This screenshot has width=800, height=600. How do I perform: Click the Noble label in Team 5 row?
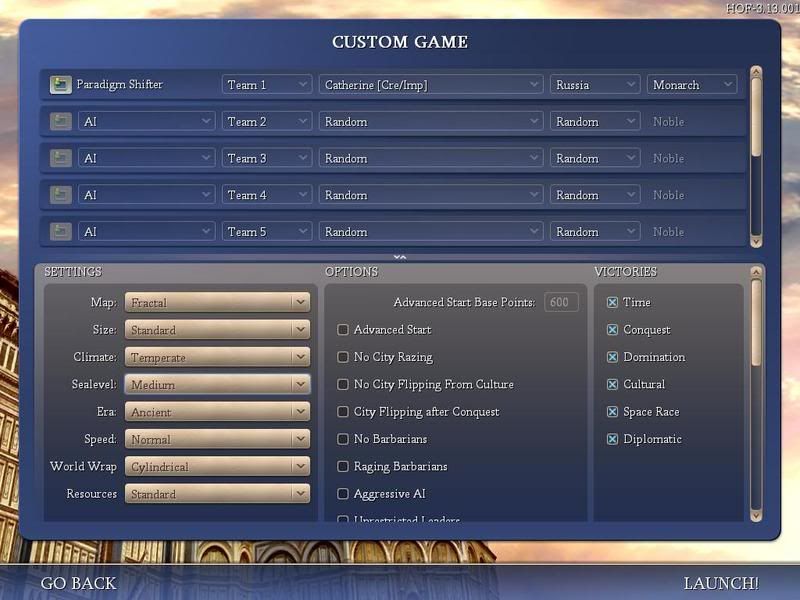tap(668, 232)
